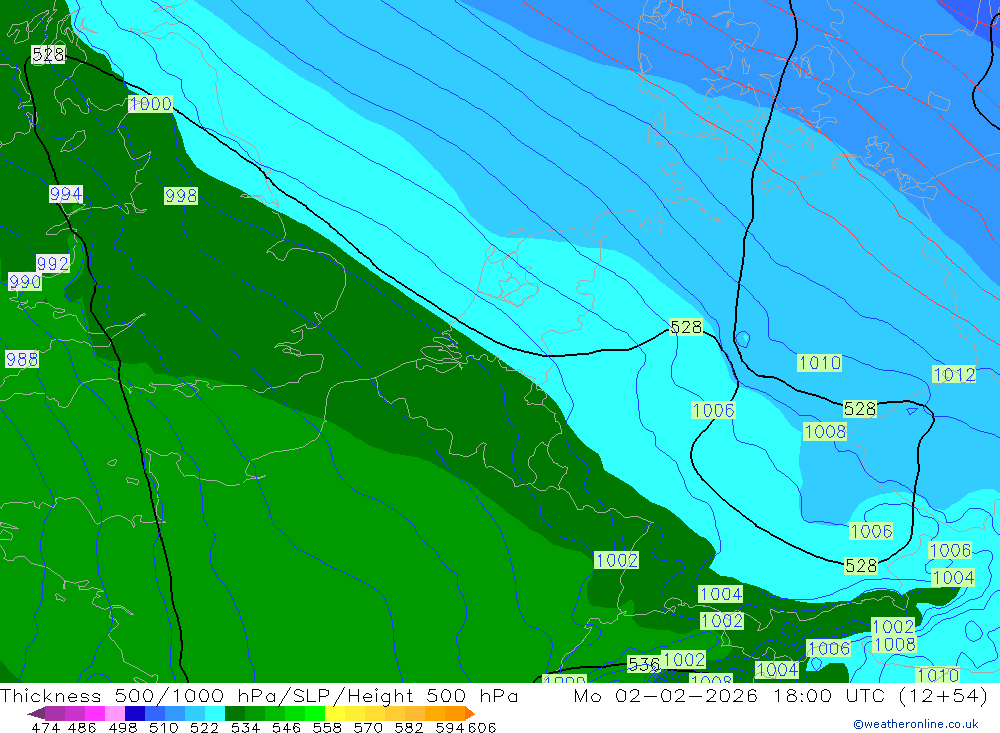This screenshot has height=733, width=1000.
Task: Click the weatheronline.co.uk copyright link
Action: click(915, 724)
